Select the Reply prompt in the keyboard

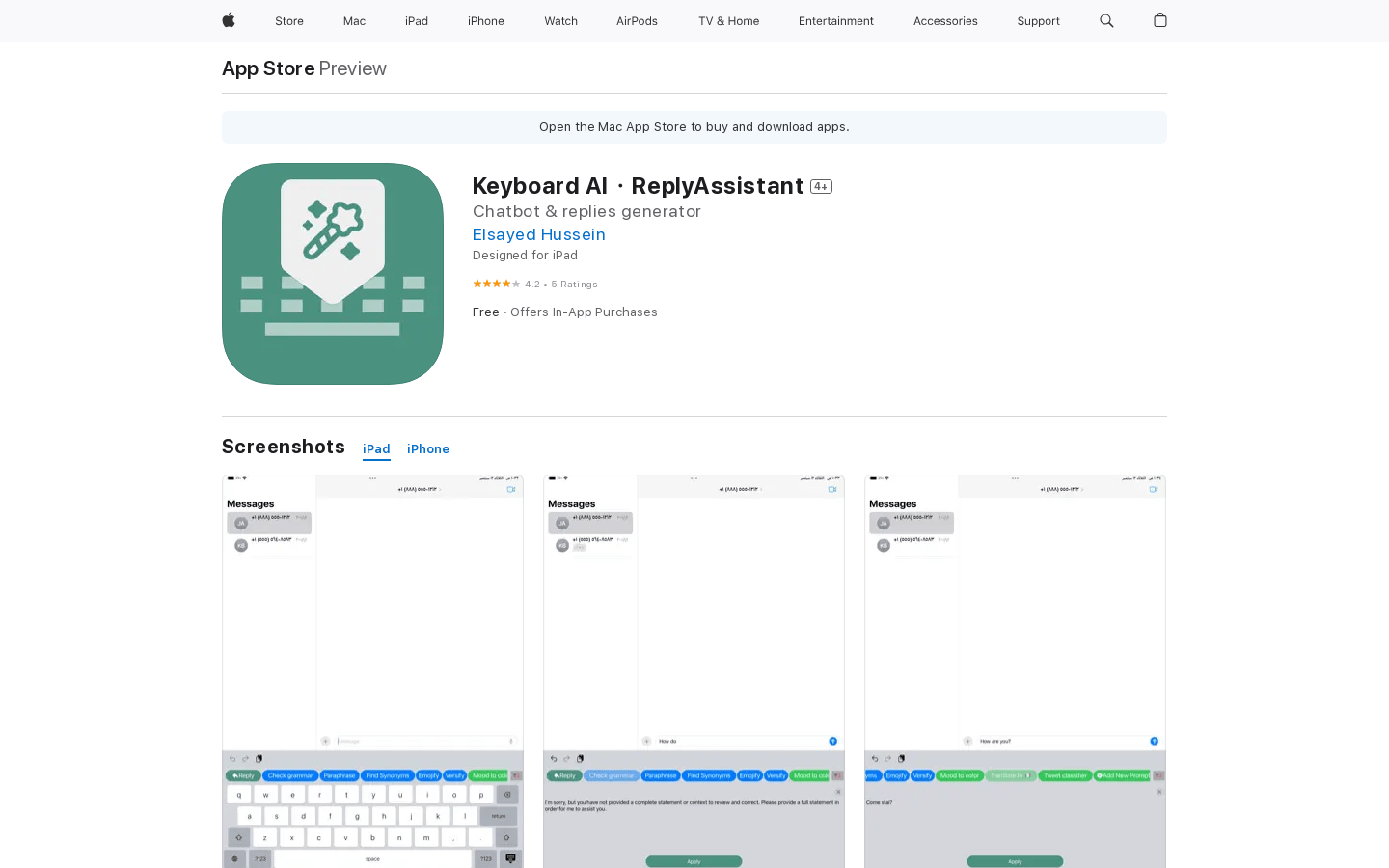243,775
